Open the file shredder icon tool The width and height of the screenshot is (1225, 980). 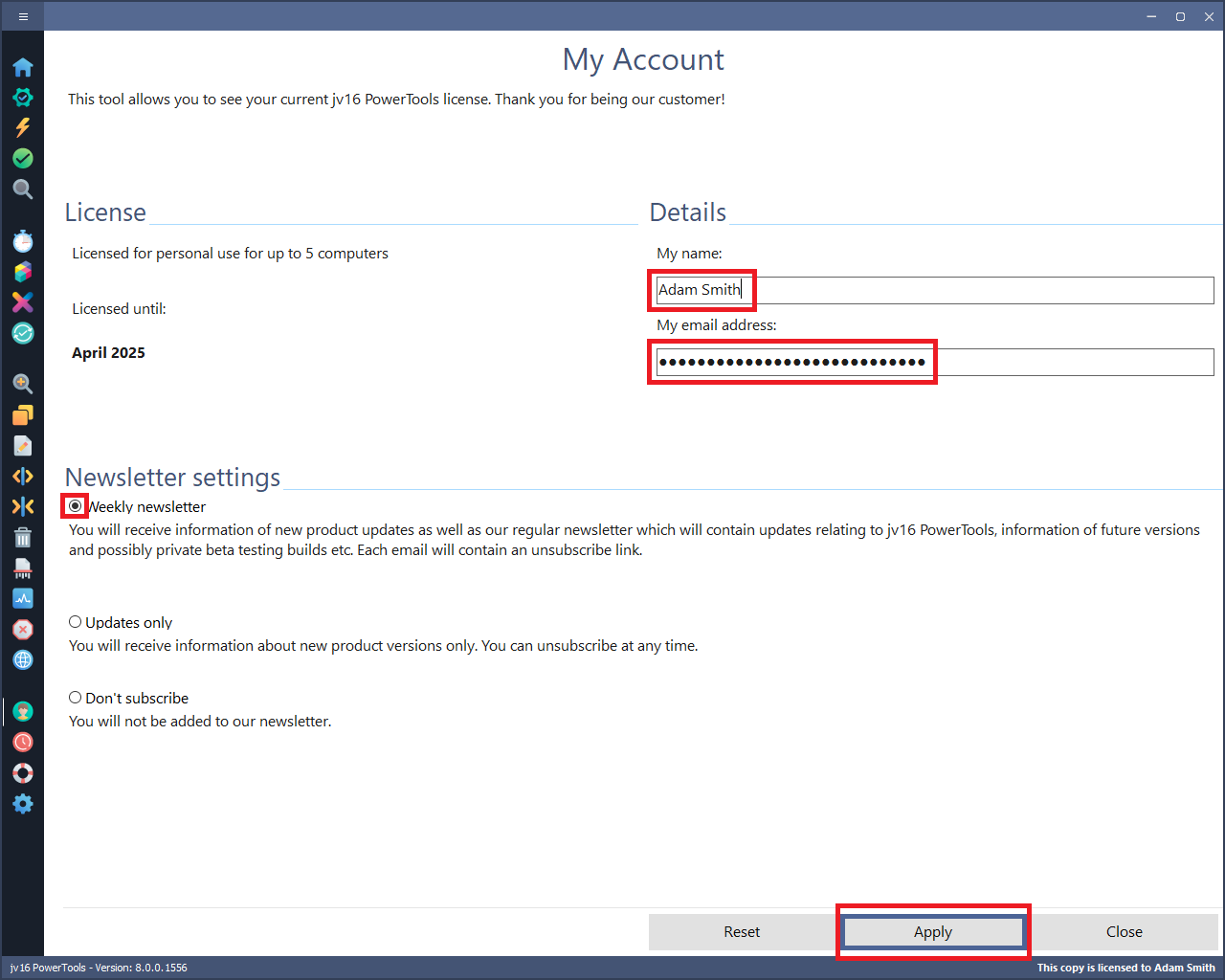point(23,568)
